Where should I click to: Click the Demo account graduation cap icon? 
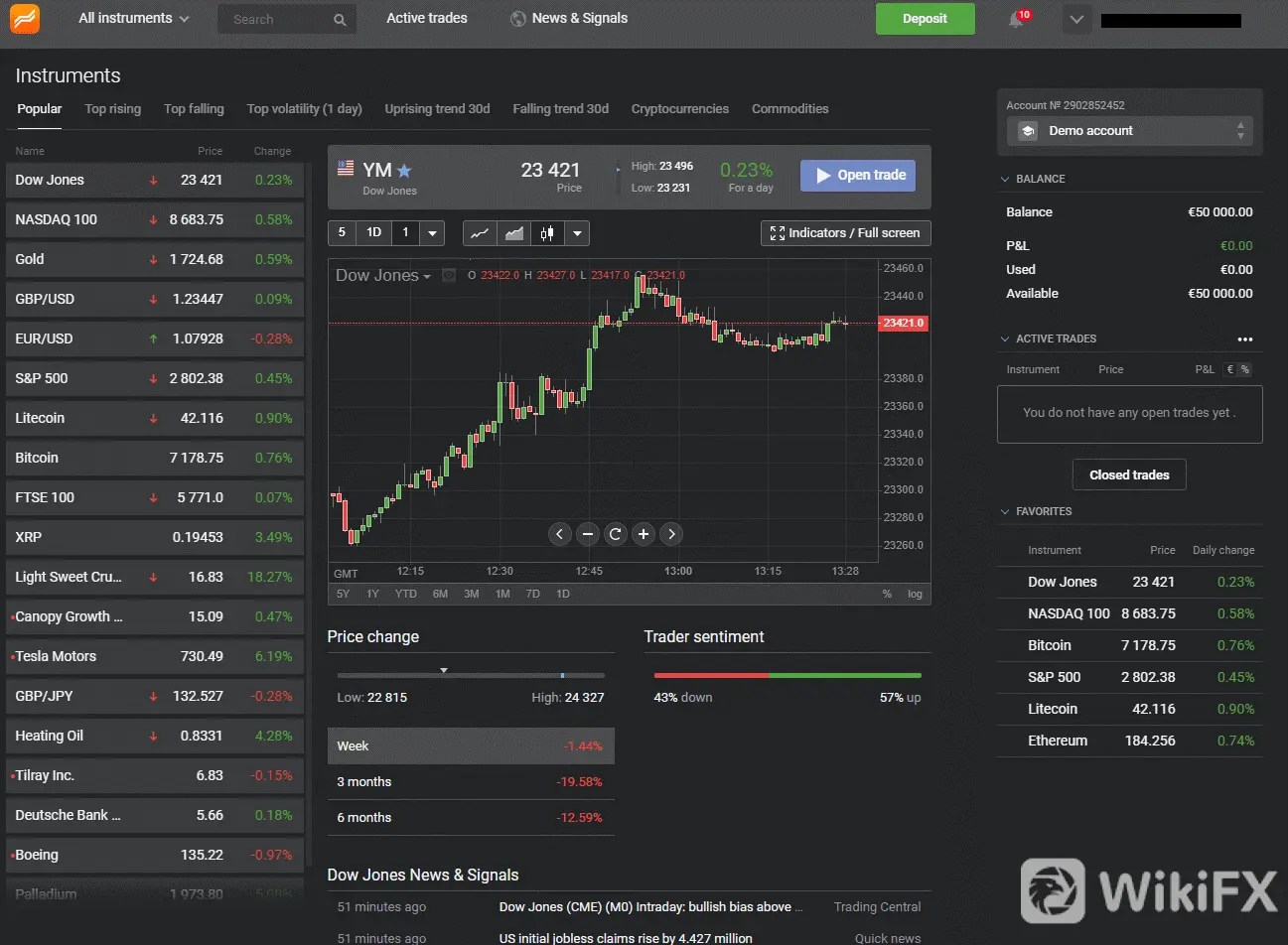pos(1028,131)
